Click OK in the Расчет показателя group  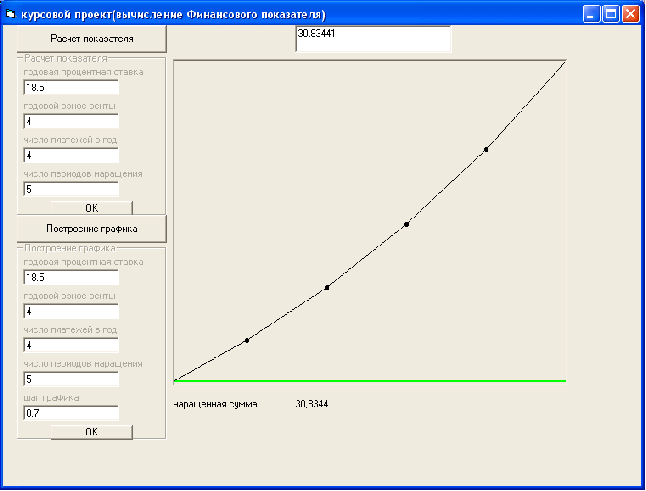point(92,208)
